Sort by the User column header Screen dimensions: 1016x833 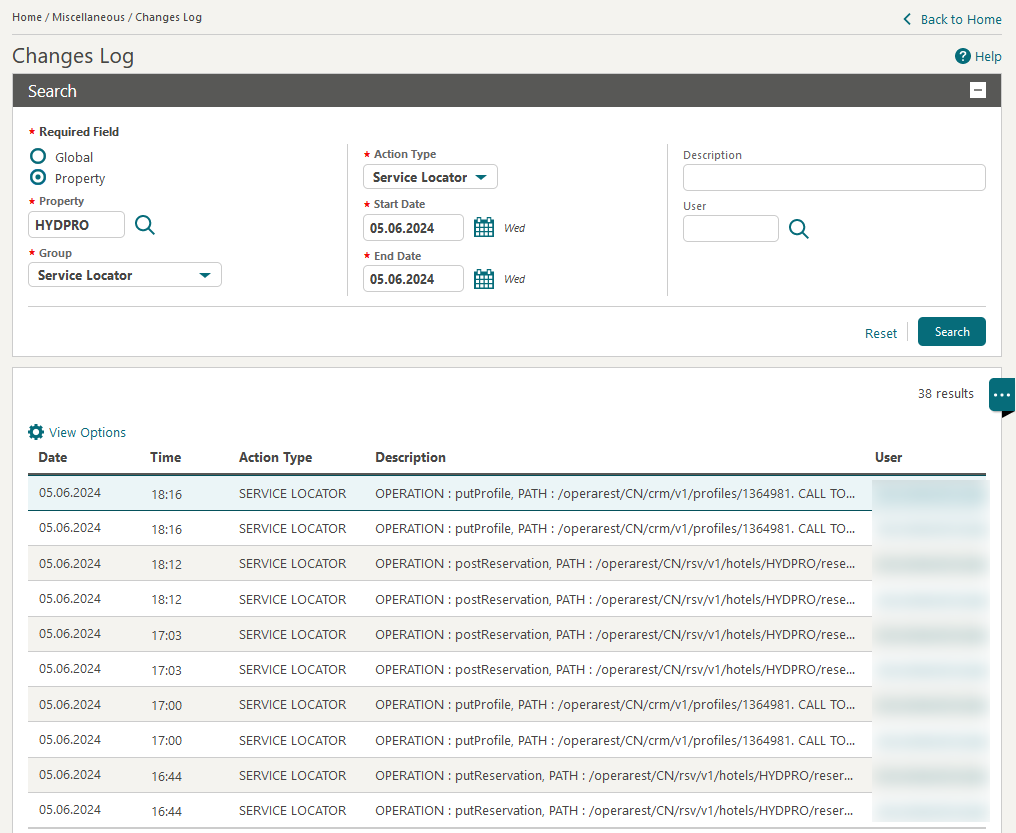(888, 457)
